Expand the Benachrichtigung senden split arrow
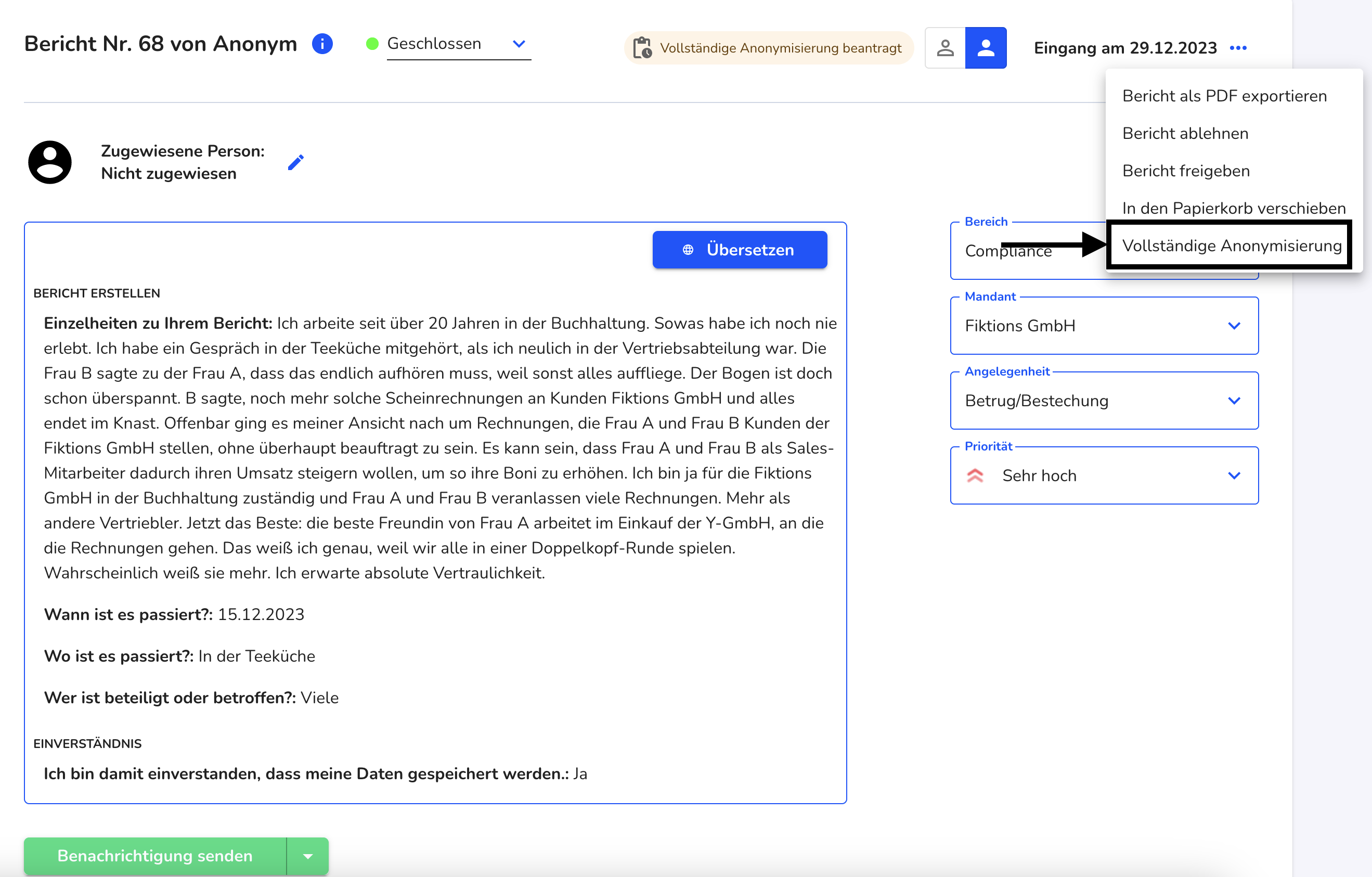The height and width of the screenshot is (877, 1372). coord(308,856)
